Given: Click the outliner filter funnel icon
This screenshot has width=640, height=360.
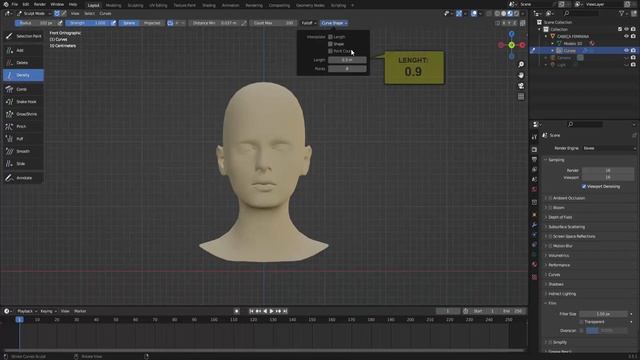Looking at the screenshot, I should coord(622,13).
